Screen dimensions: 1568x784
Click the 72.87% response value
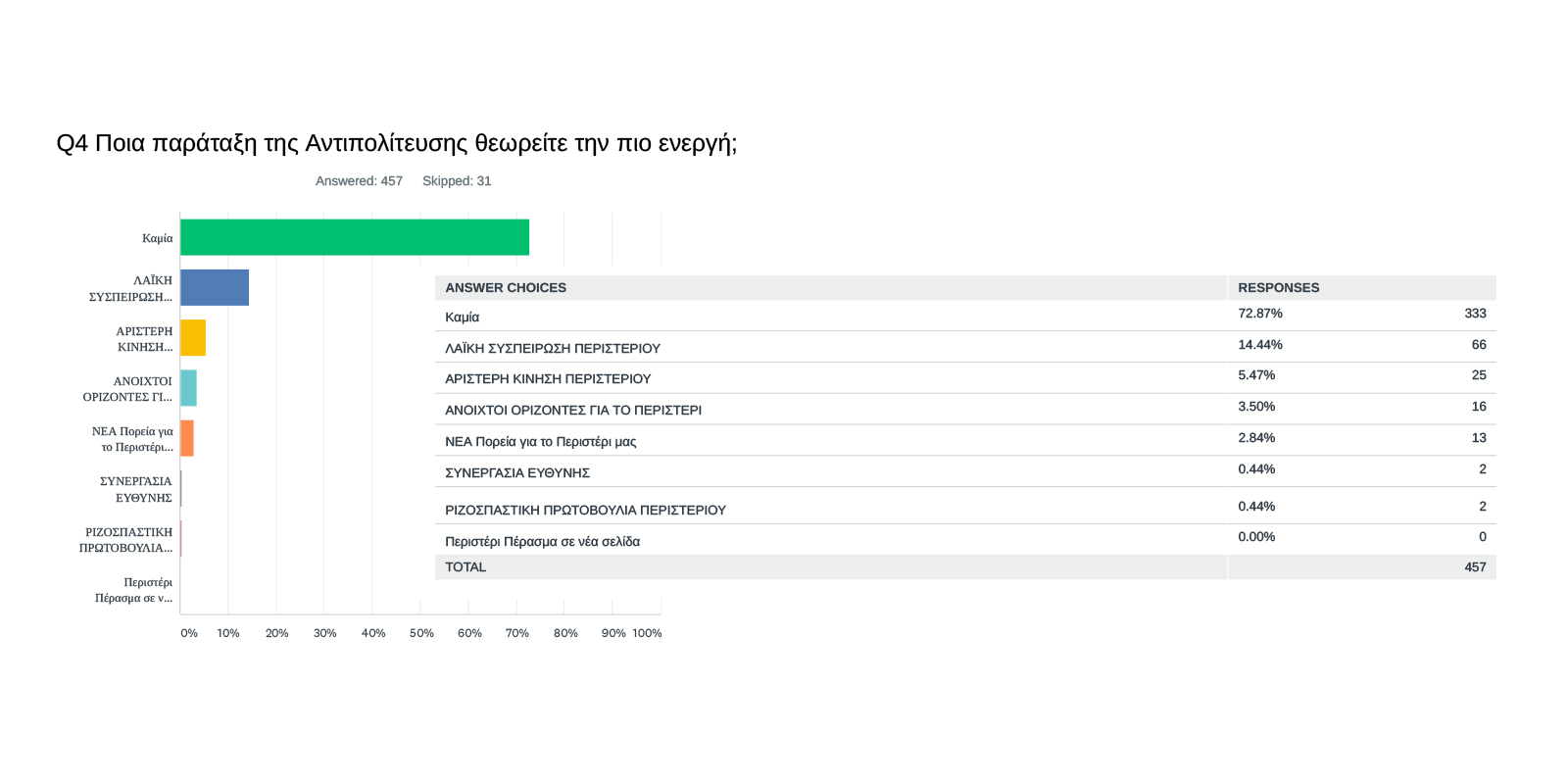pos(1259,314)
